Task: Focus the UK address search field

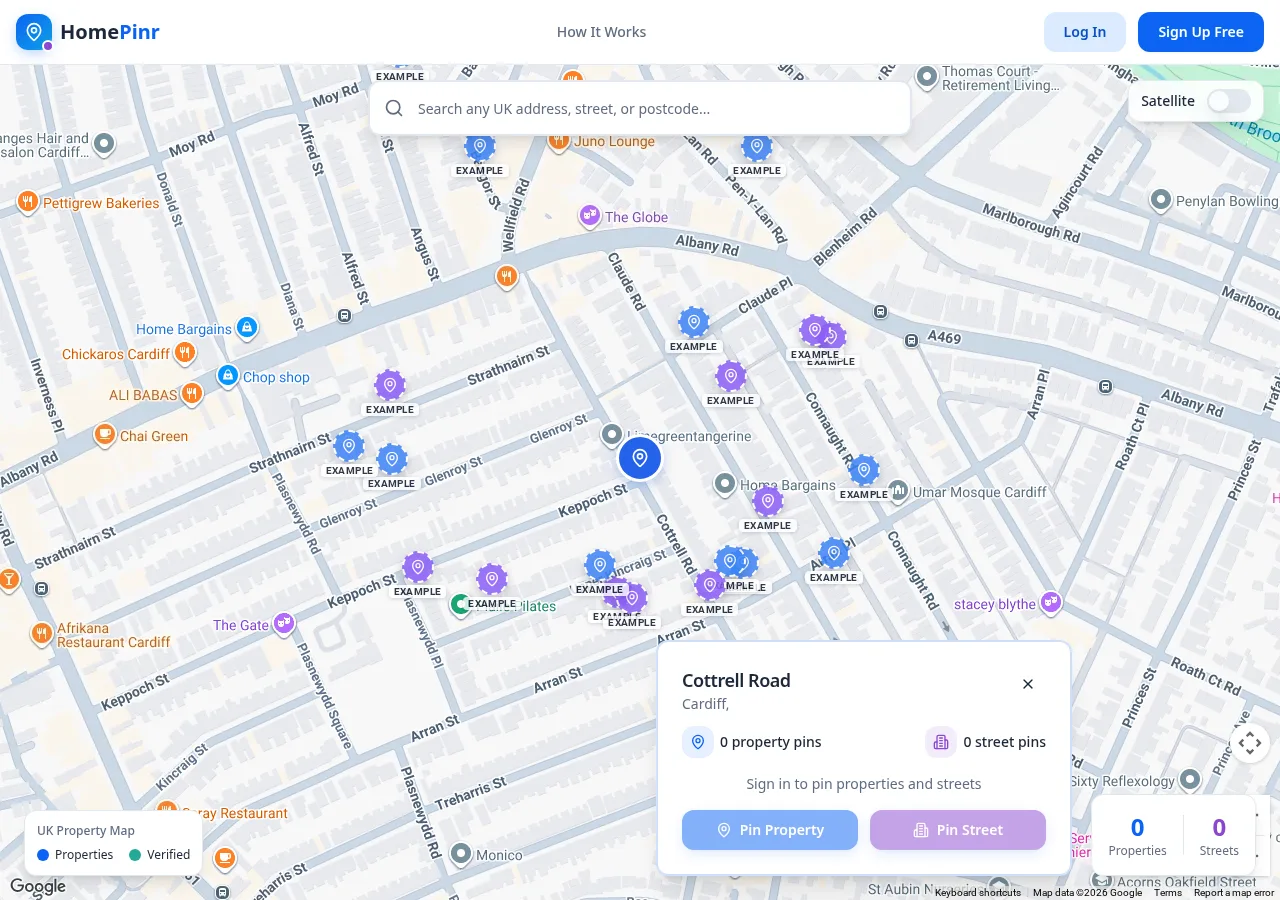Action: point(640,108)
